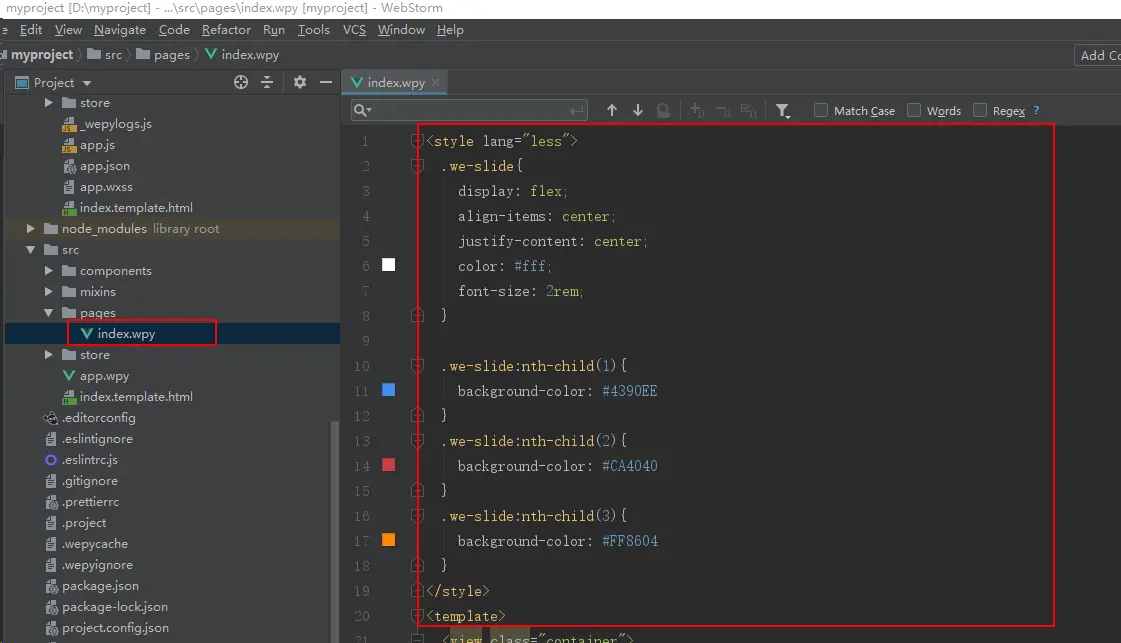1121x643 pixels.
Task: Expand node_modules library root folder
Action: pyautogui.click(x=30, y=229)
